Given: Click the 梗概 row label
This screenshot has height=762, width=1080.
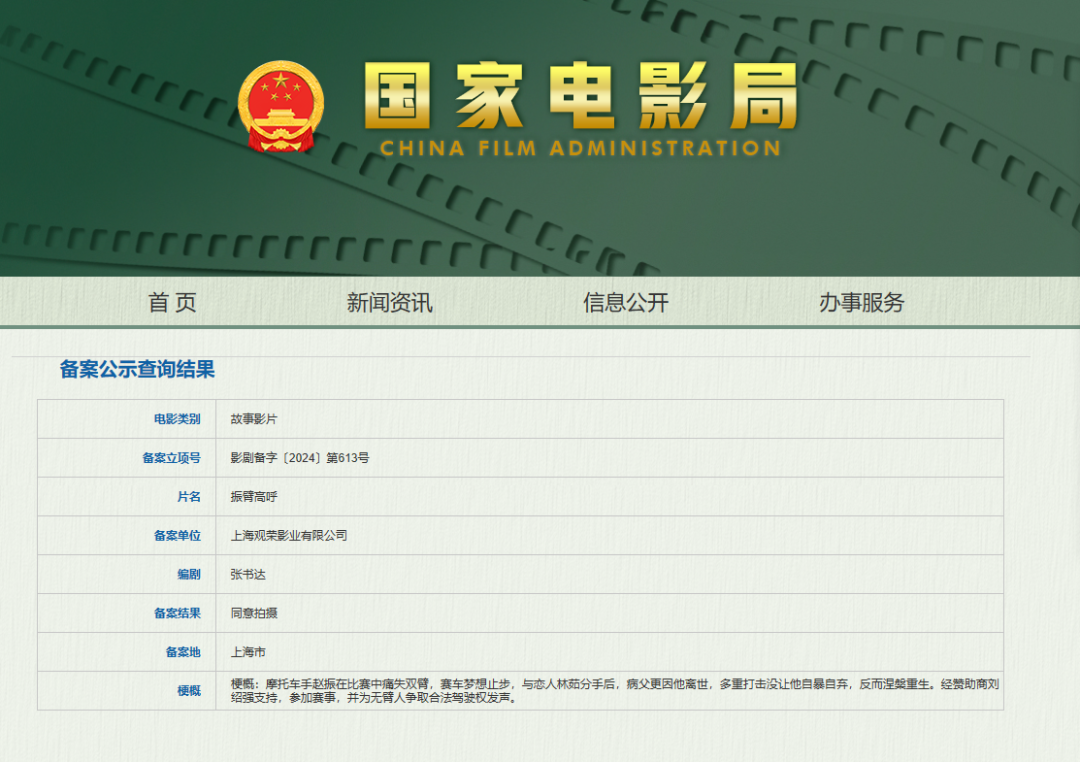Looking at the screenshot, I should pos(189,690).
